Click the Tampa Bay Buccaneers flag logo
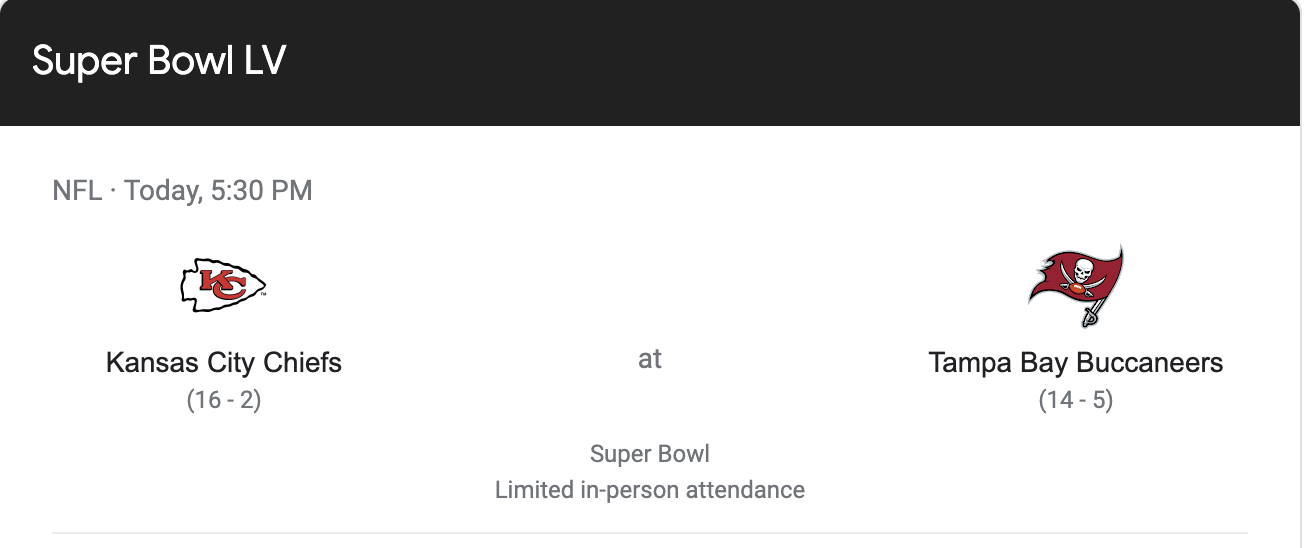The height and width of the screenshot is (548, 1306). (1076, 285)
